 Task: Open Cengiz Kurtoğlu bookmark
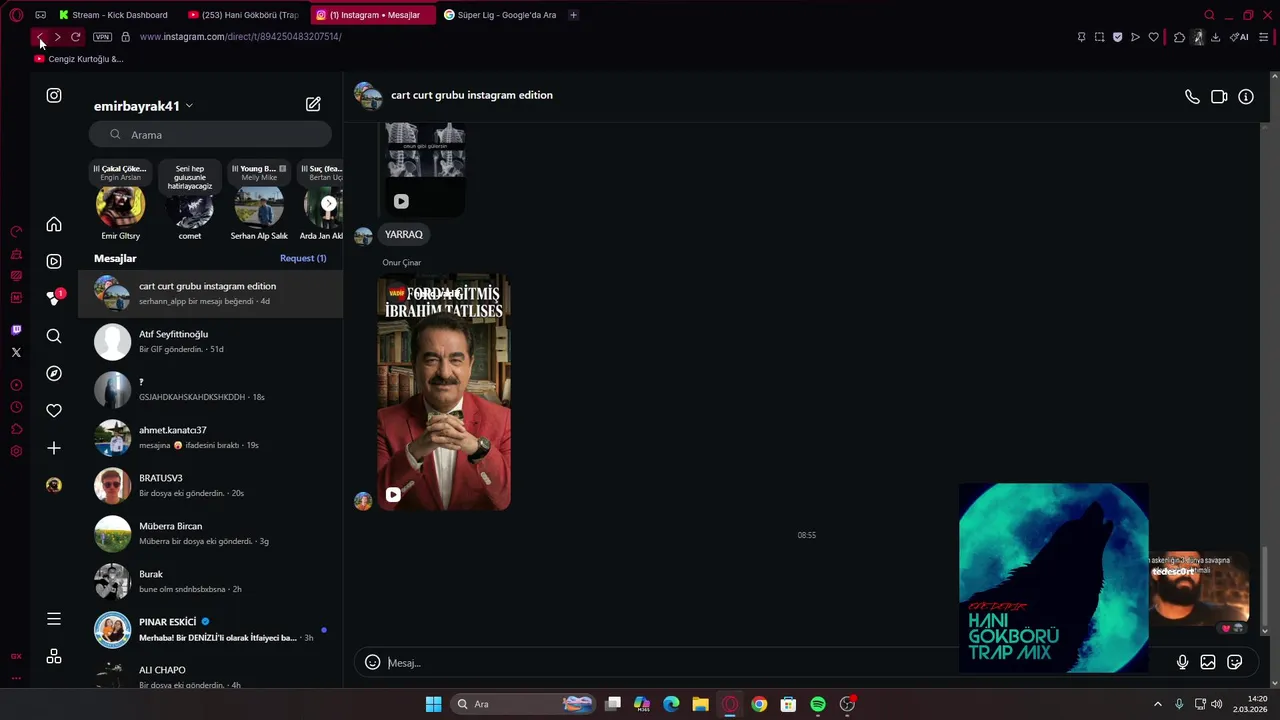[79, 59]
